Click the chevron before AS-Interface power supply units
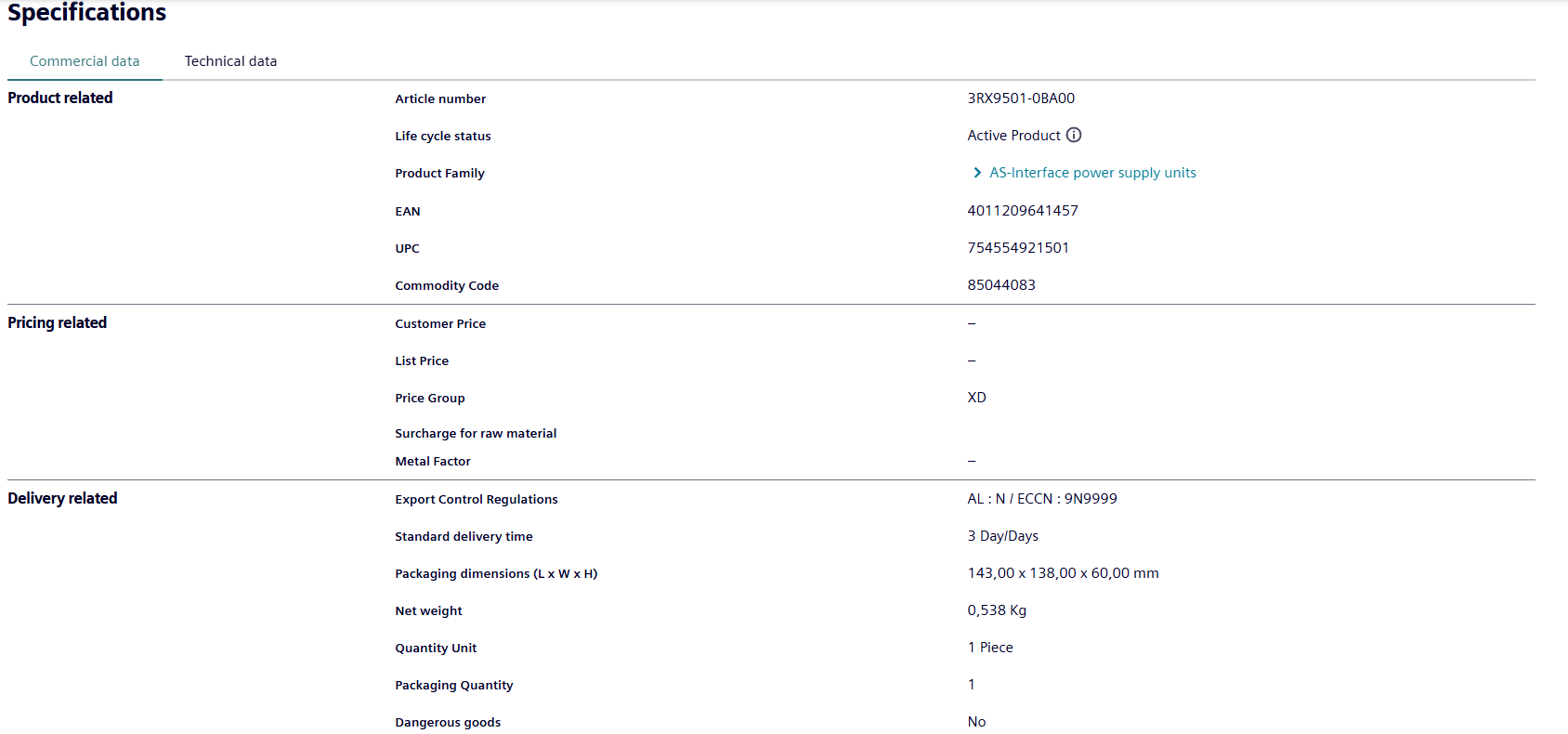1568x734 pixels. pos(976,173)
